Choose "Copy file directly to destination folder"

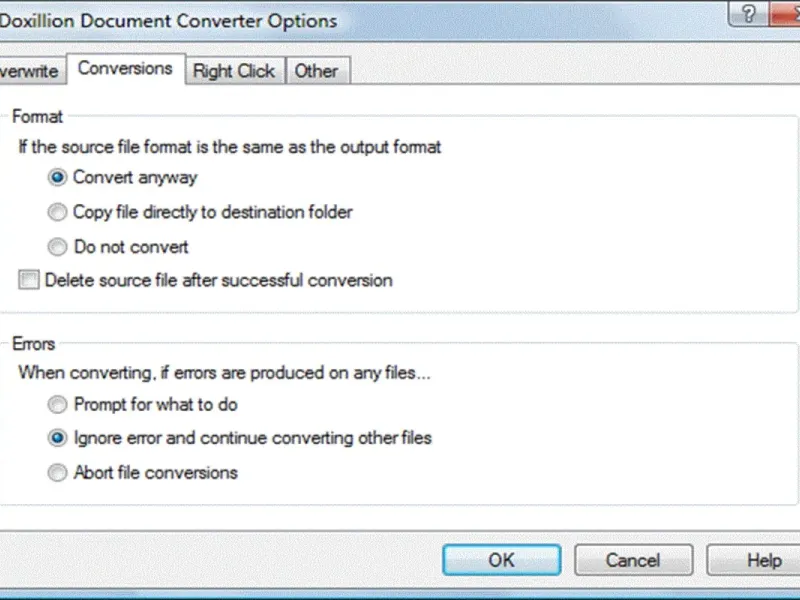tap(57, 212)
